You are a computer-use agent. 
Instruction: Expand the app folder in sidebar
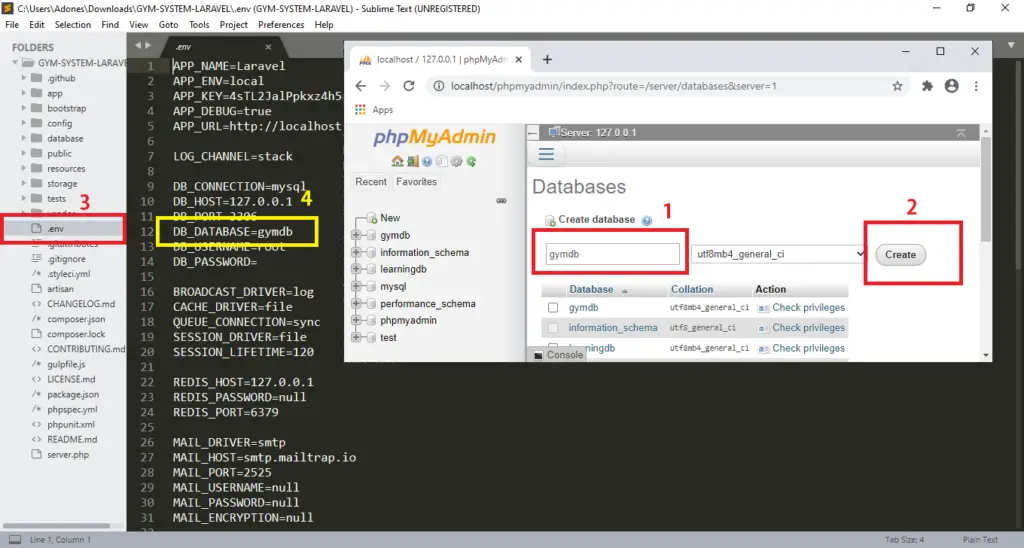coord(26,93)
